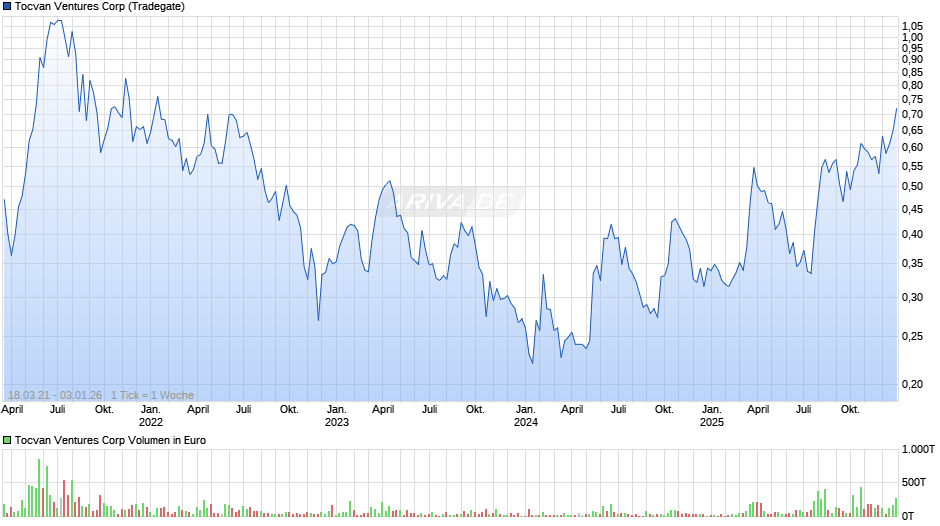Click the 0,40 price axis label
This screenshot has height=526, width=940.
912,235
